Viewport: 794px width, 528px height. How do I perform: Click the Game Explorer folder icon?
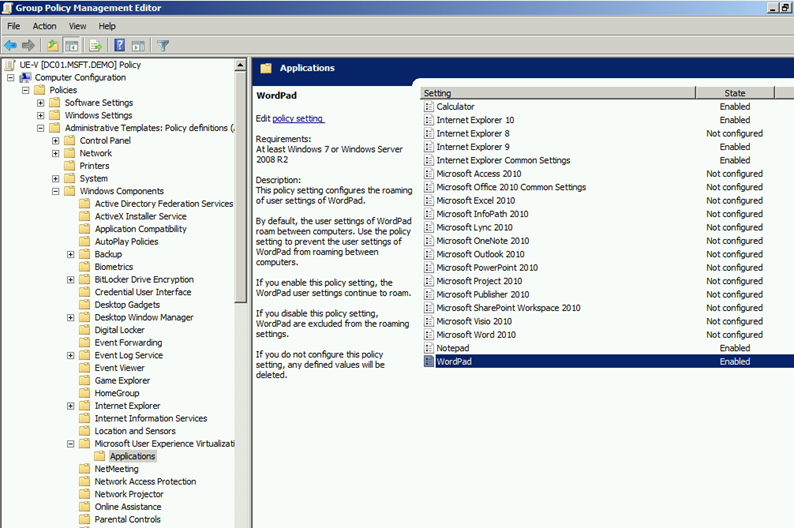coord(85,380)
